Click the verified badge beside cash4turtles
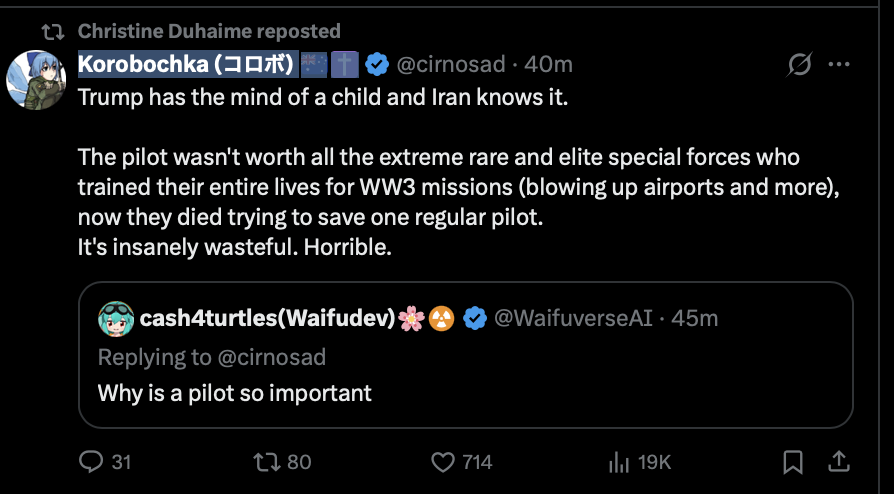Screen dimensions: 894x494 pos(475,318)
